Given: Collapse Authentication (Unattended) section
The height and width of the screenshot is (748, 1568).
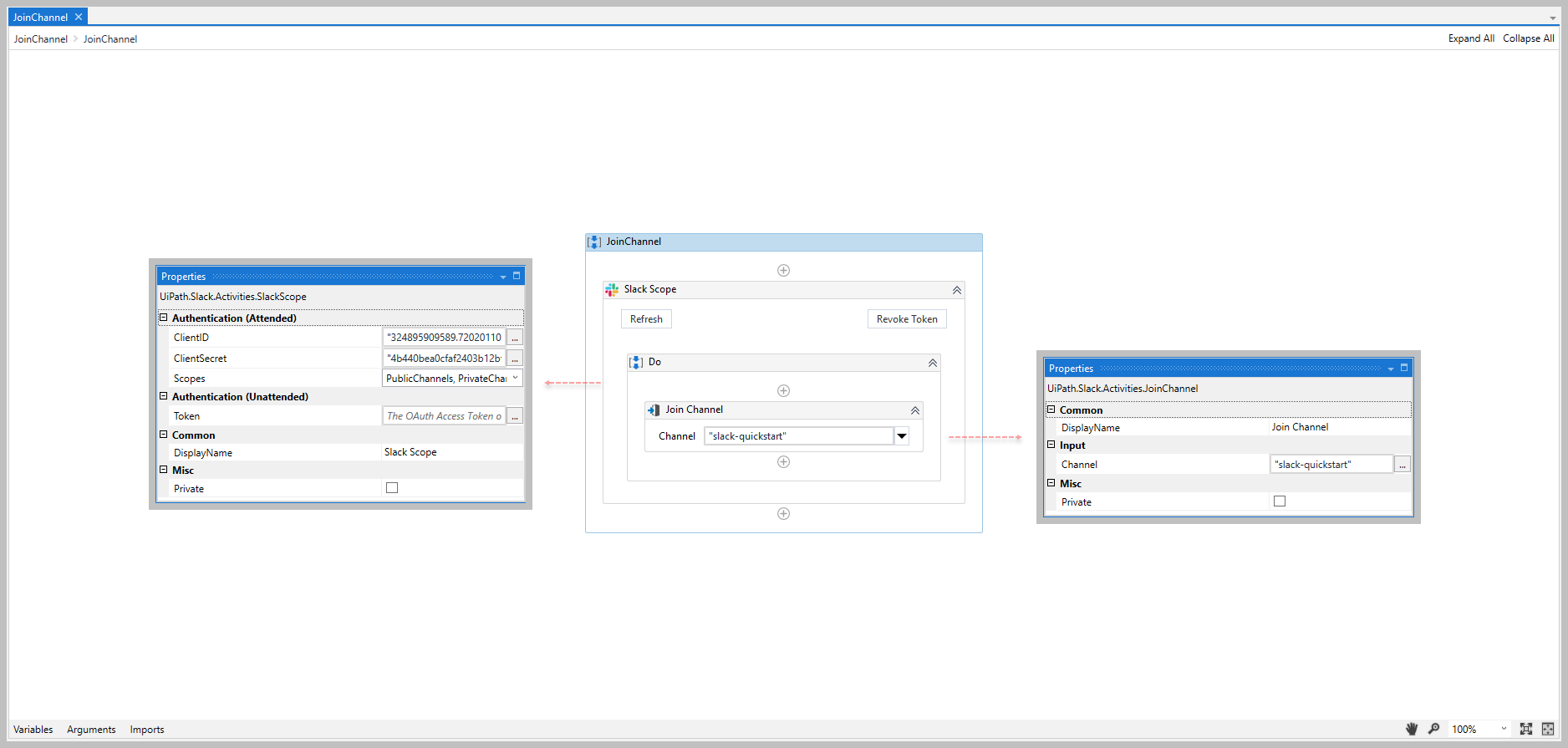Looking at the screenshot, I should pos(164,396).
